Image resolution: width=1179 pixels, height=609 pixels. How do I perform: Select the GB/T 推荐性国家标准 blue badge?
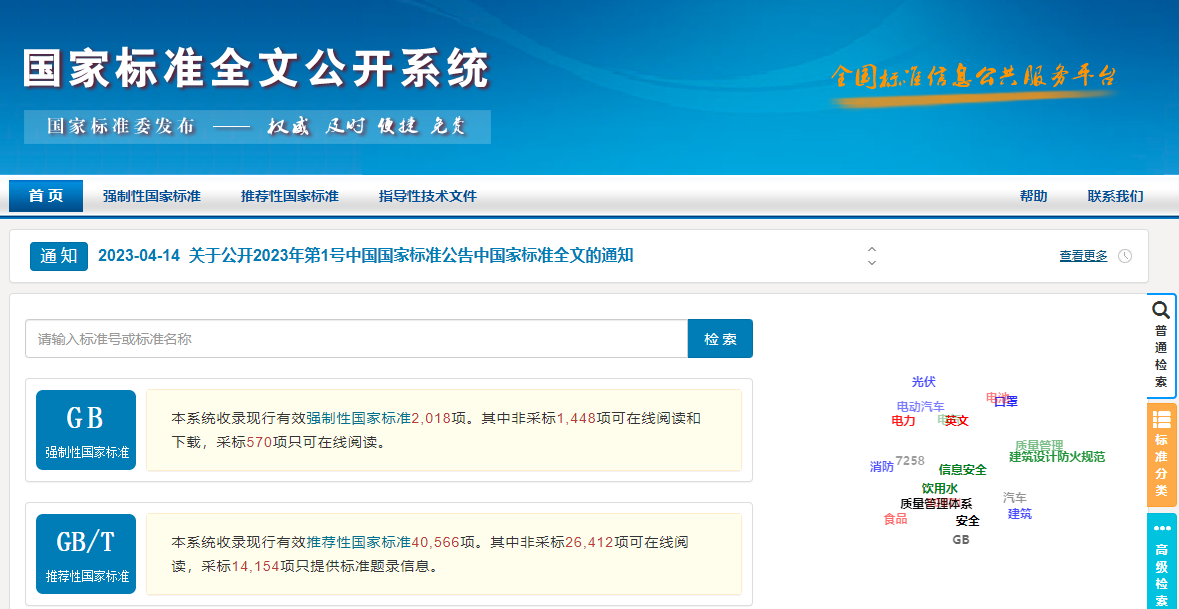85,553
